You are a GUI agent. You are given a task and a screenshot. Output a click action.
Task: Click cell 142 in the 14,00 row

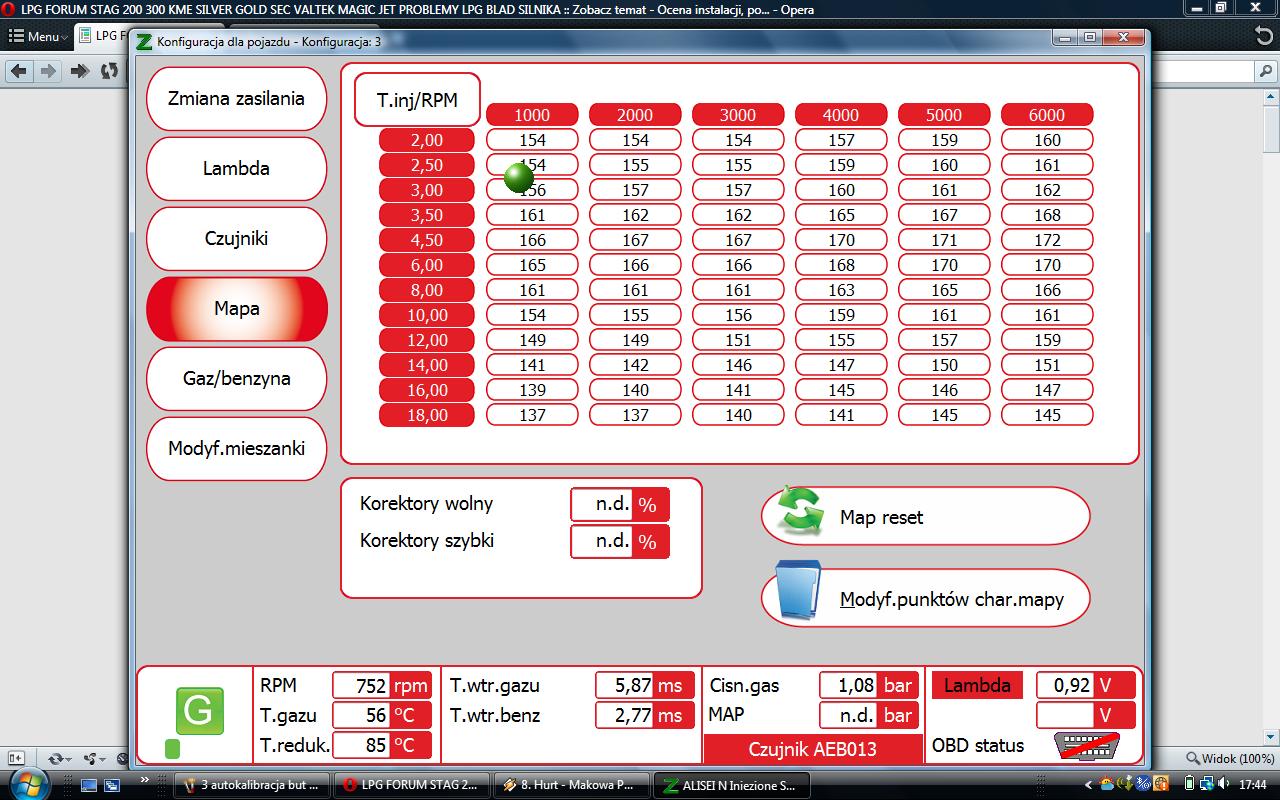635,365
